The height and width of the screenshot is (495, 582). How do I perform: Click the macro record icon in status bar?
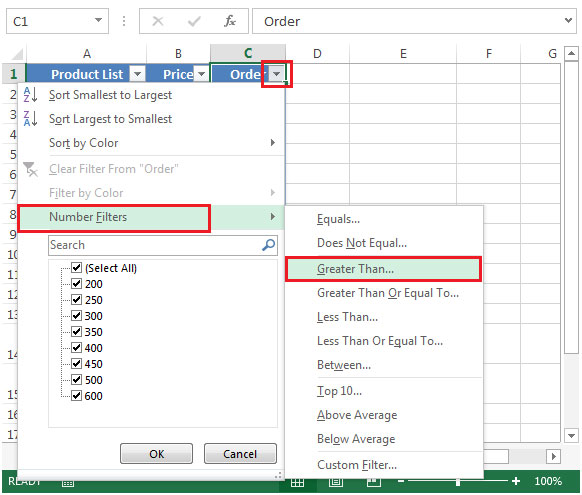[x=68, y=483]
